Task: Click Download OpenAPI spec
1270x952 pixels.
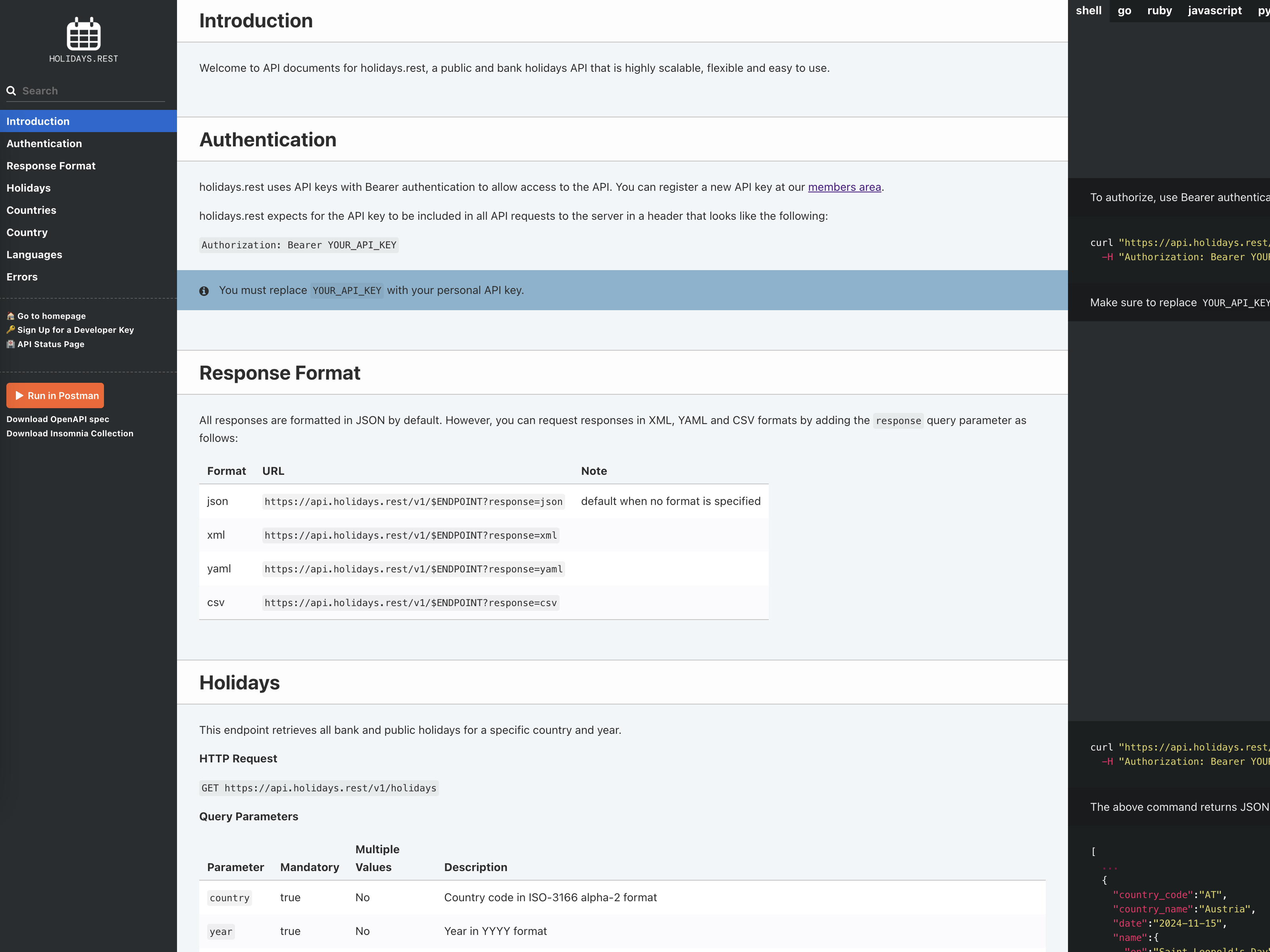Action: coord(58,420)
